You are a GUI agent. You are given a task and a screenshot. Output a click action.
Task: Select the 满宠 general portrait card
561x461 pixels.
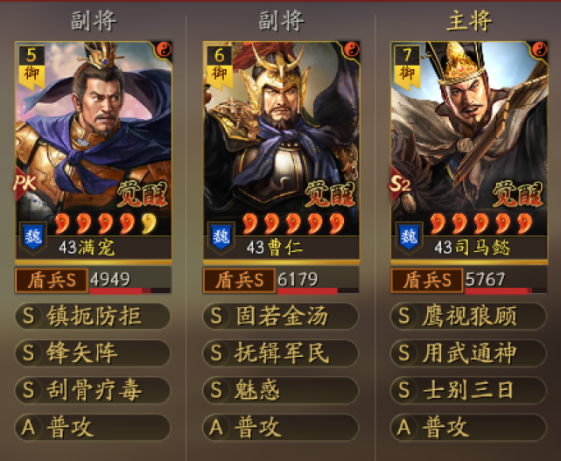coord(93,150)
